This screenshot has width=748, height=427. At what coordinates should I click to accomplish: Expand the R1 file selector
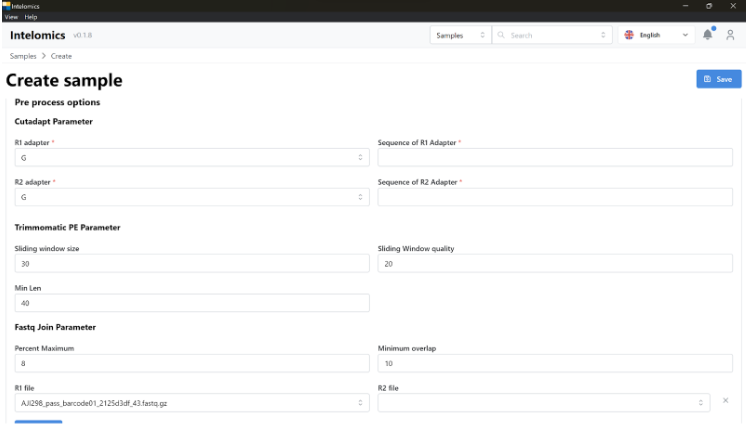pyautogui.click(x=192, y=403)
